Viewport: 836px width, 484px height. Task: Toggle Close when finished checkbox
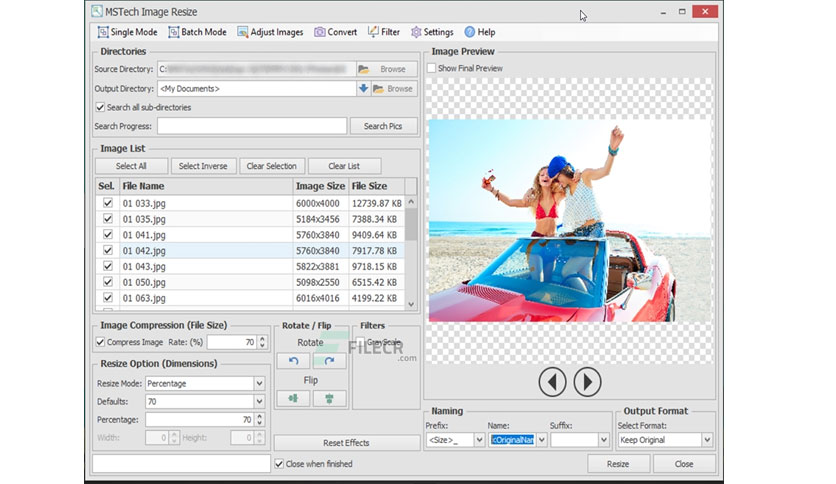tap(279, 464)
